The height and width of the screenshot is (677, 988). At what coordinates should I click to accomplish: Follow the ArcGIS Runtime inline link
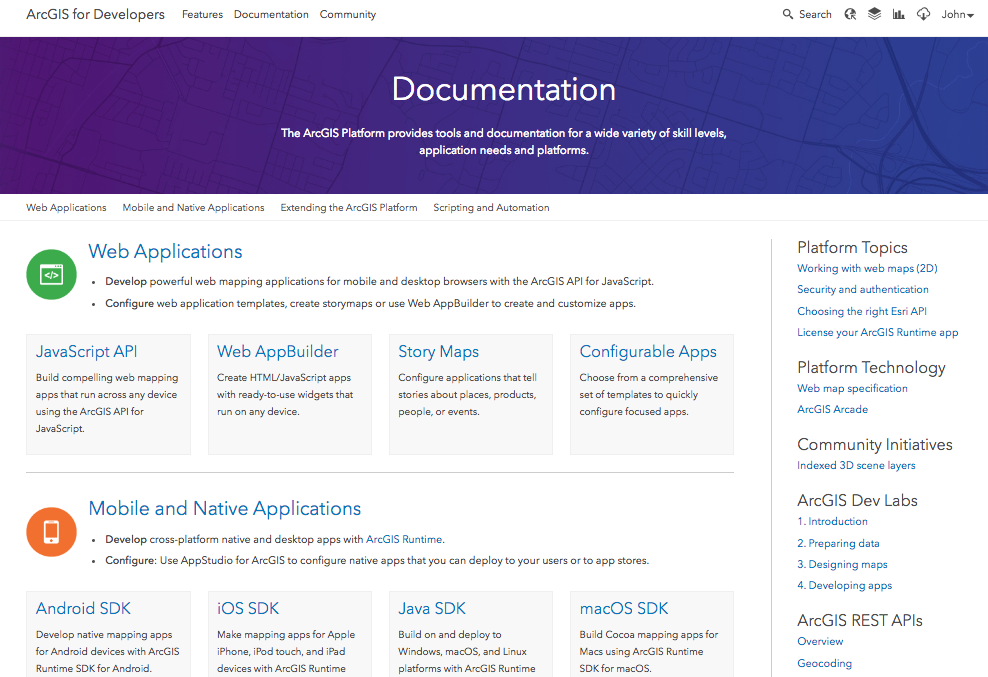point(404,540)
